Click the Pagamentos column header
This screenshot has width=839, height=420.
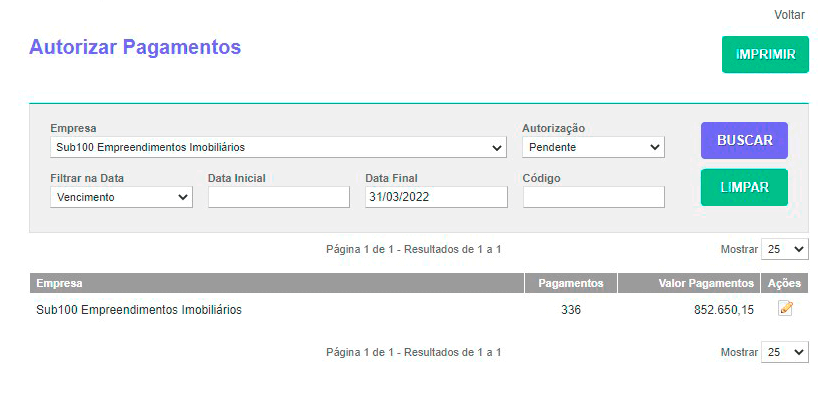click(570, 283)
